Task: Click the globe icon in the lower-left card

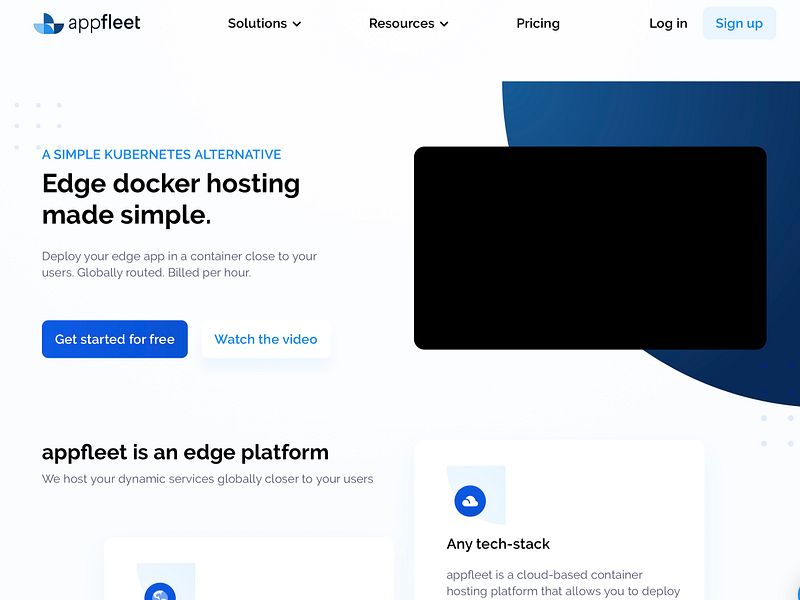Action: (160, 592)
